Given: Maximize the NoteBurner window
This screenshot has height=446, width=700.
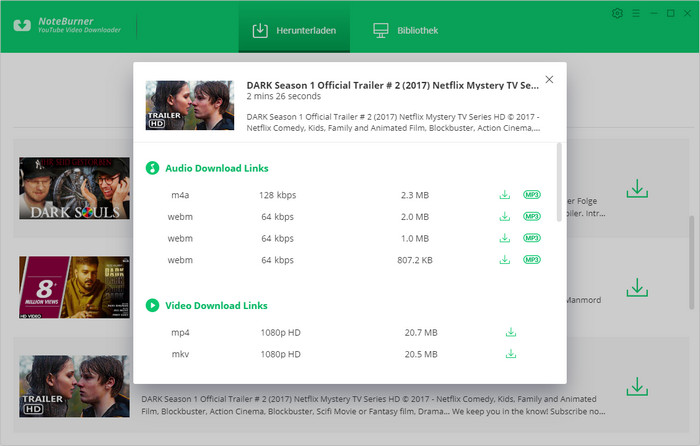Looking at the screenshot, I should pyautogui.click(x=671, y=13).
